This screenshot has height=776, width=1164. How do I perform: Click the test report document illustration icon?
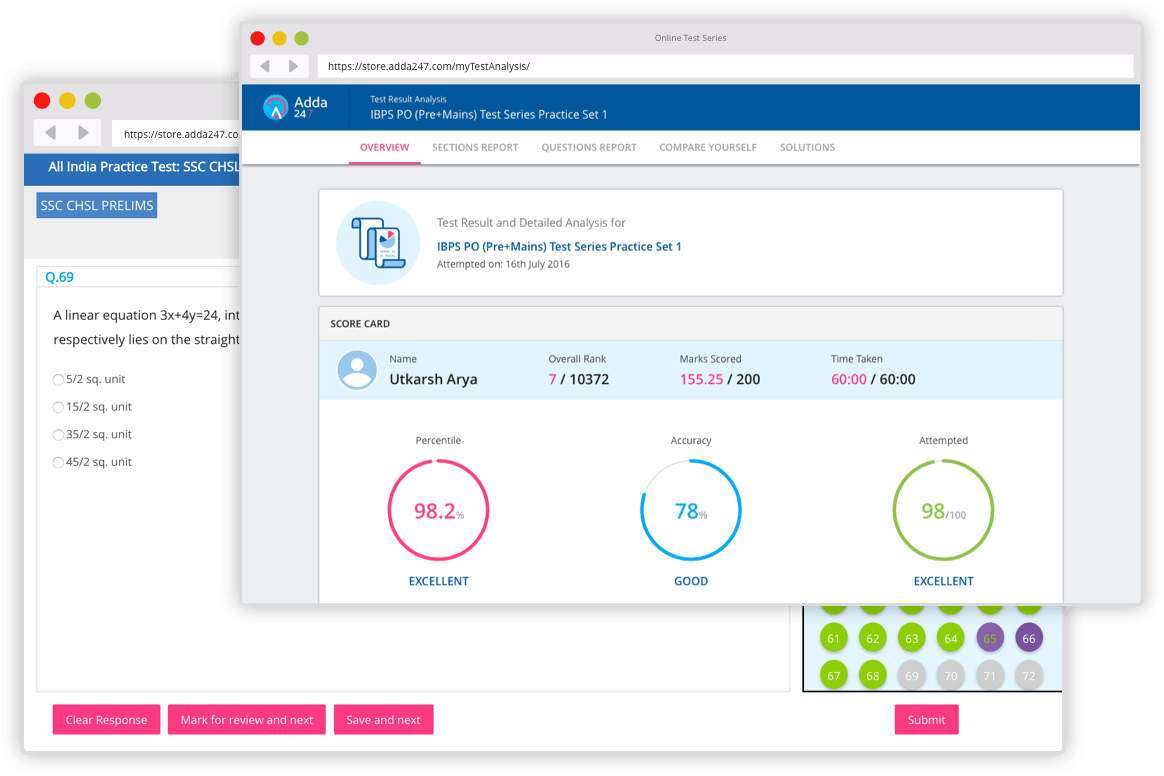point(379,243)
